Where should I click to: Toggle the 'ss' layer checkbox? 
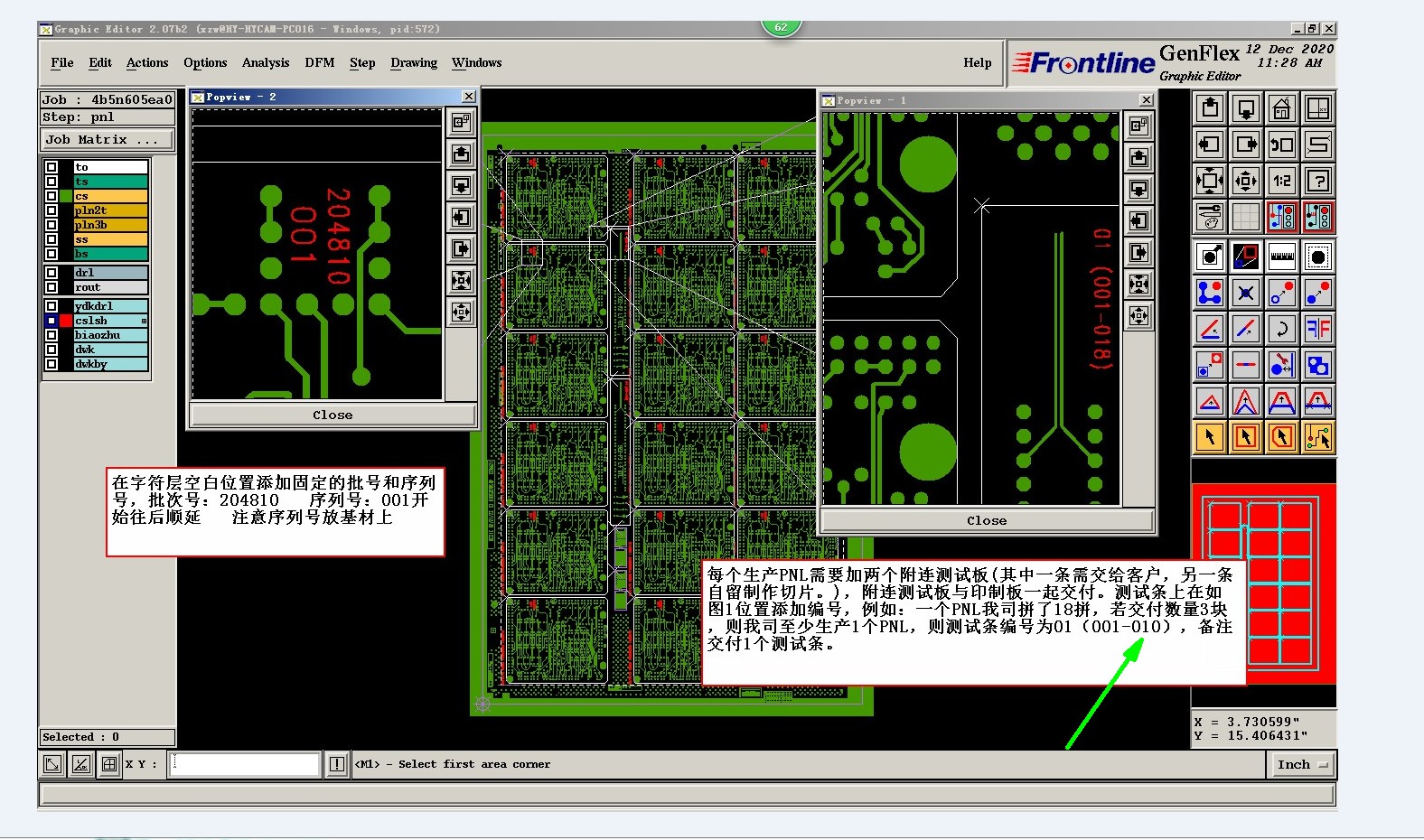tap(52, 239)
